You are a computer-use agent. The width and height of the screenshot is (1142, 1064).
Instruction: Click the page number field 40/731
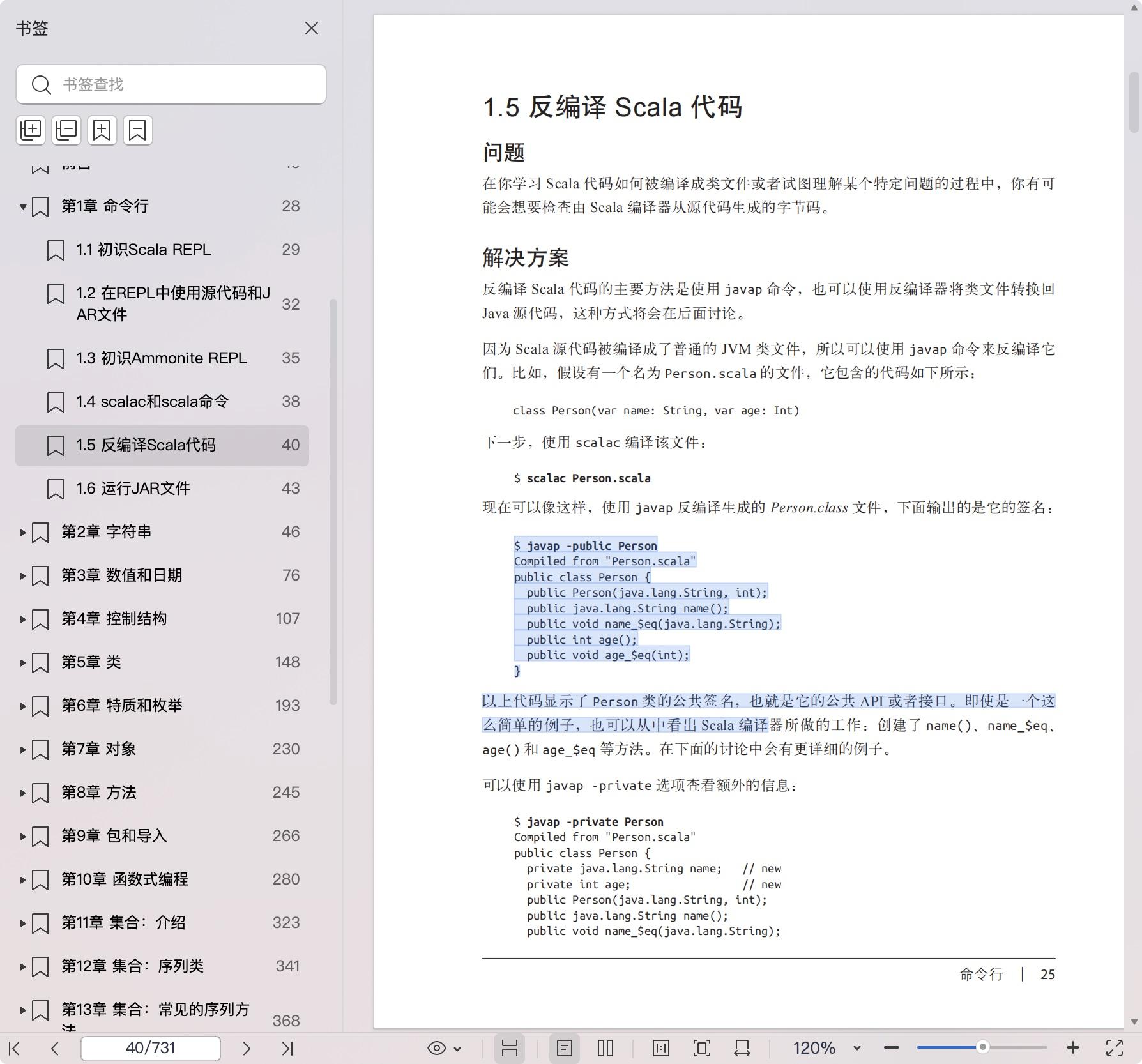pos(151,1048)
